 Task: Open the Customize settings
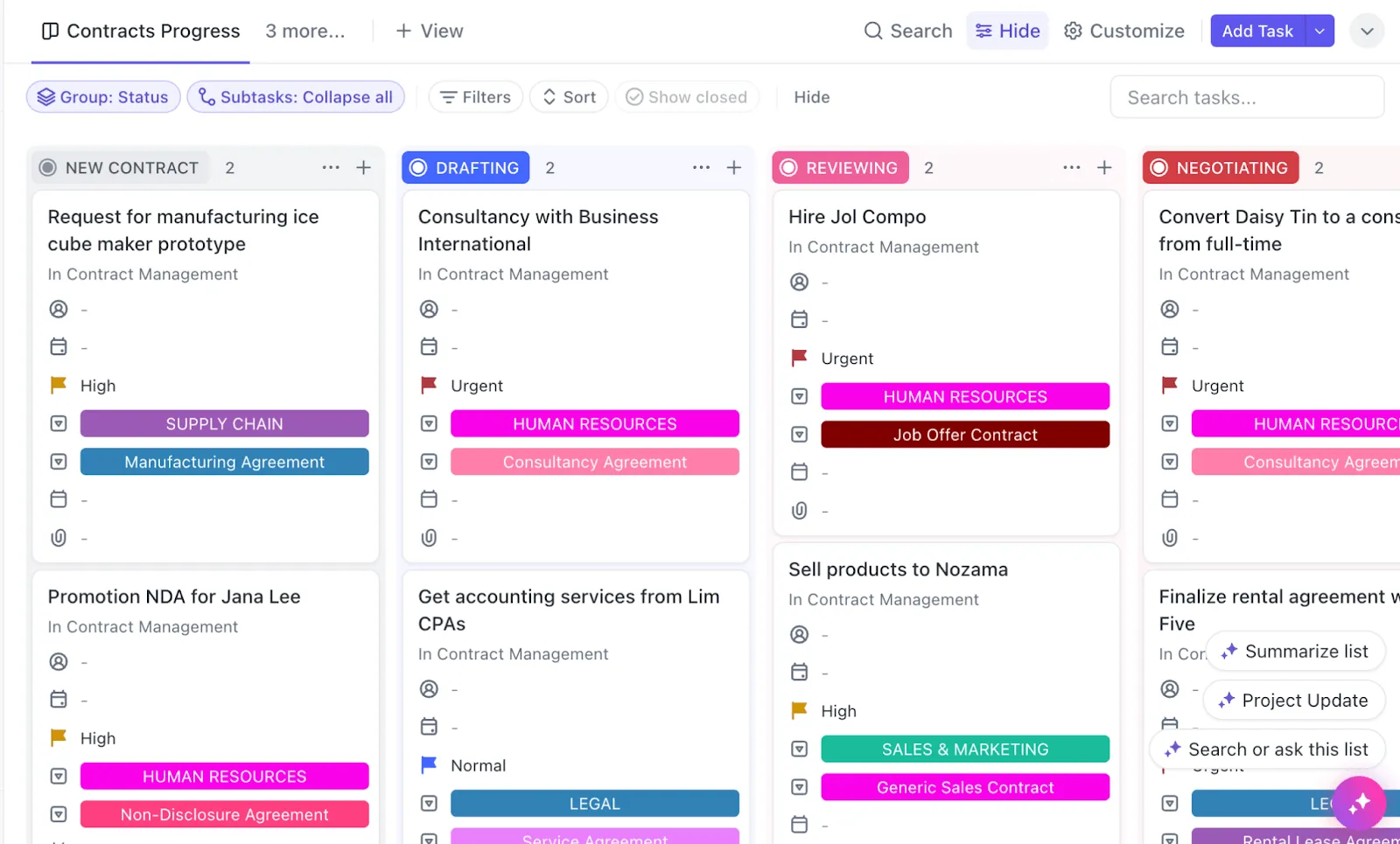coord(1124,31)
